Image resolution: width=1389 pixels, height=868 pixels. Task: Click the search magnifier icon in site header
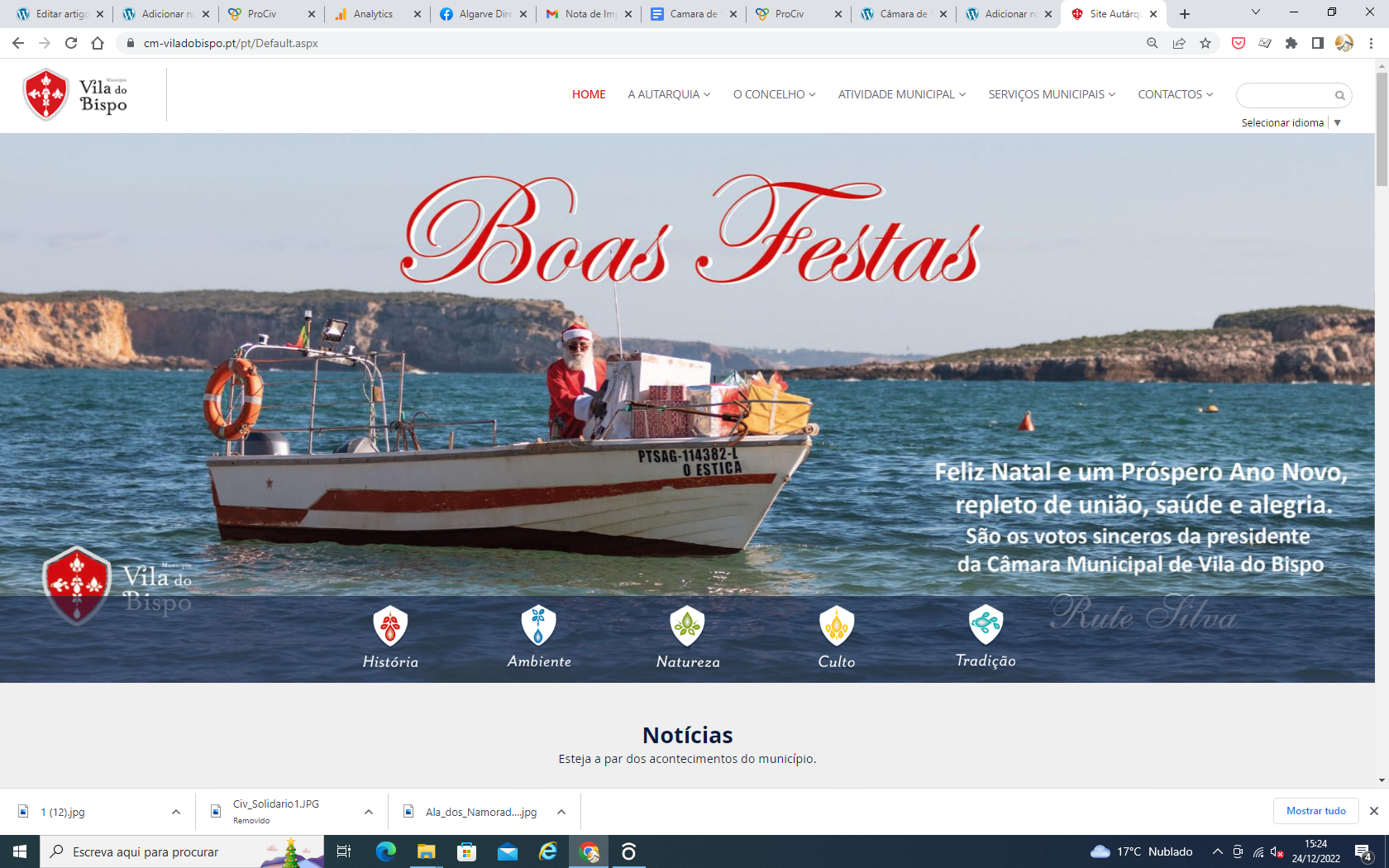tap(1339, 96)
